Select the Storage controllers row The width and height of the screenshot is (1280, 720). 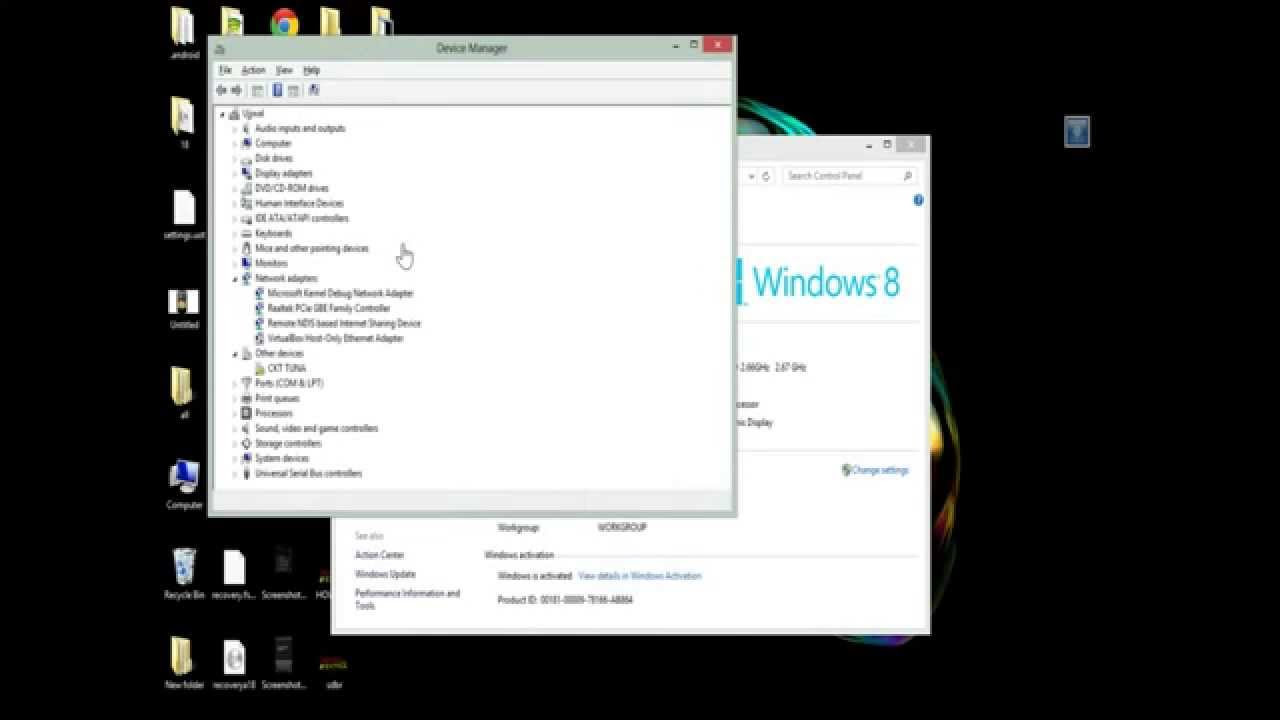tap(288, 443)
